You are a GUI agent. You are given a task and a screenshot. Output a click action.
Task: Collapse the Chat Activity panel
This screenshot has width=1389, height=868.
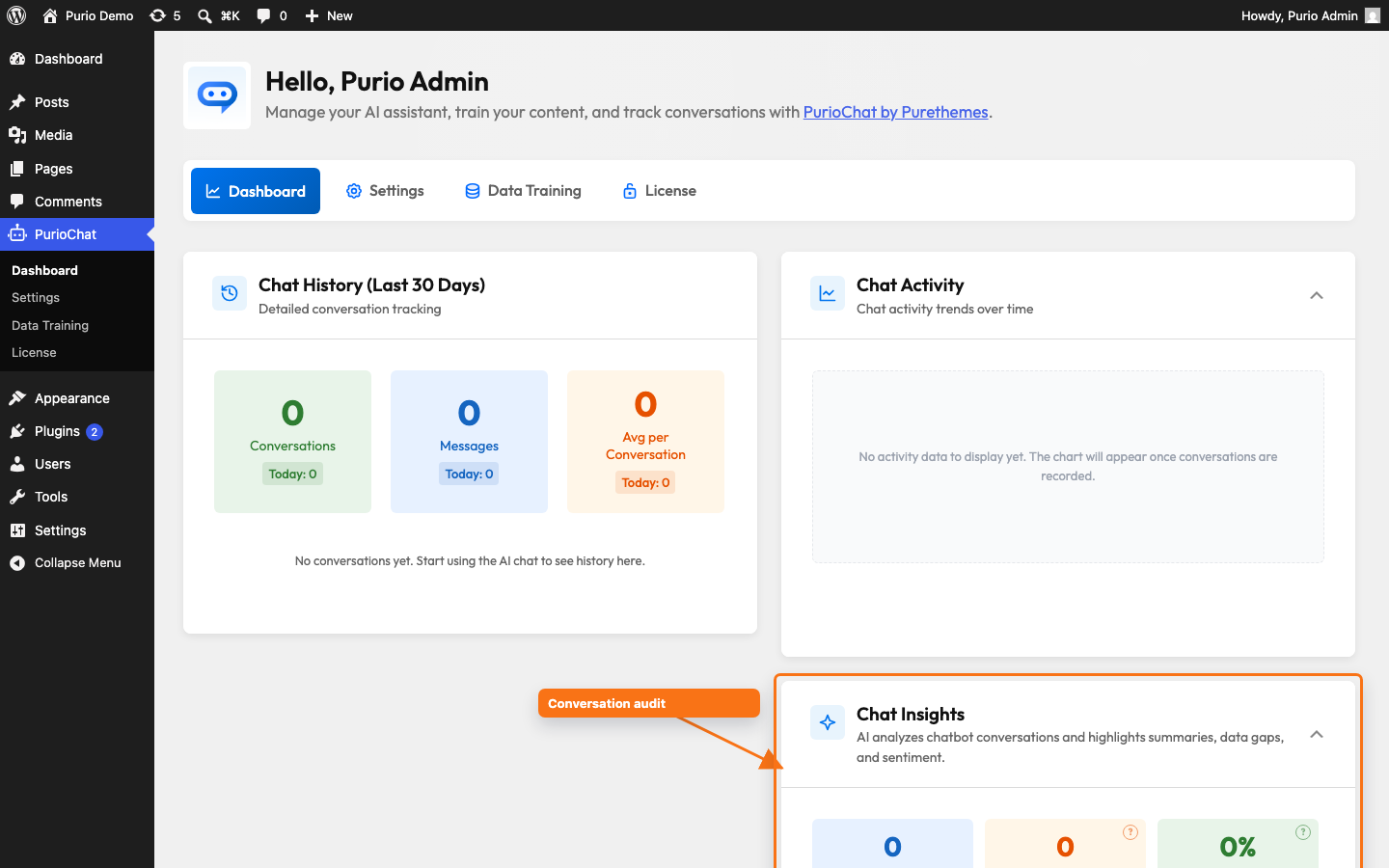pyautogui.click(x=1317, y=295)
